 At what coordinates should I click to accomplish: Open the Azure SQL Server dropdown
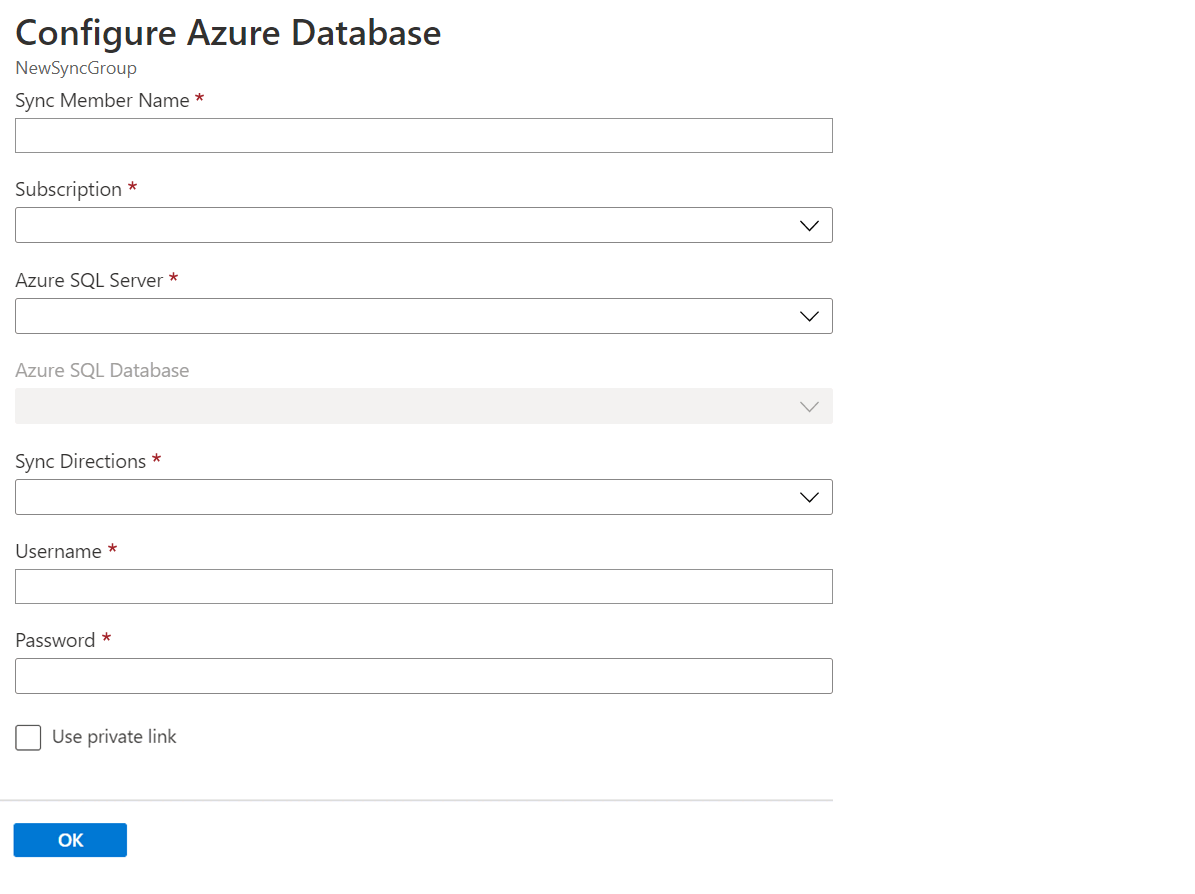[423, 315]
